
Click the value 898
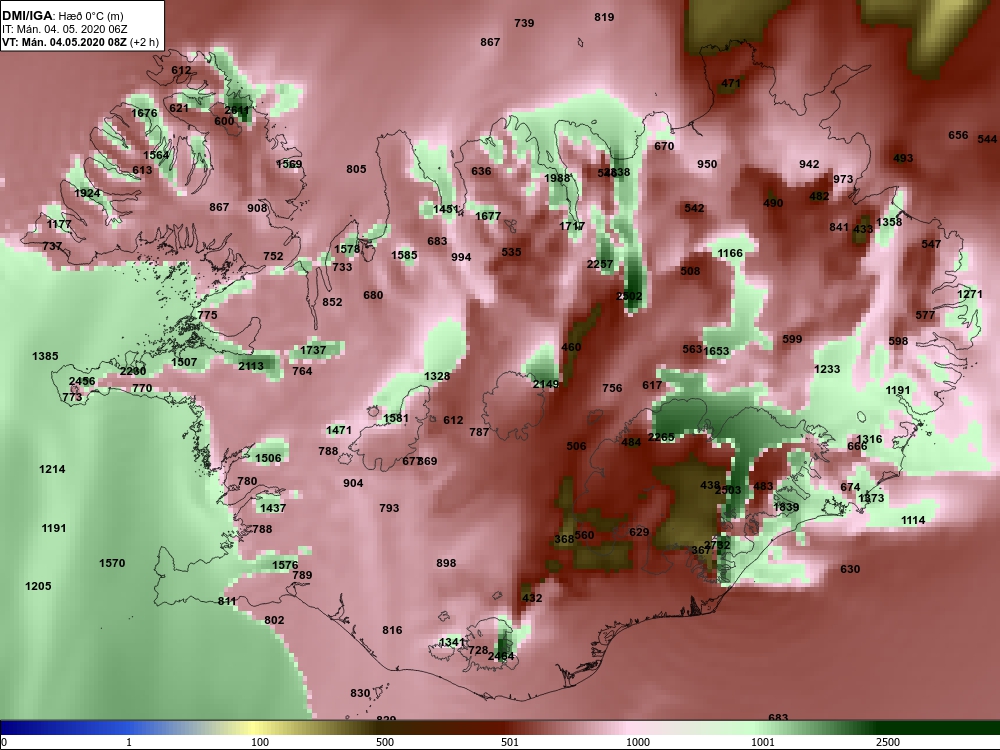(446, 563)
